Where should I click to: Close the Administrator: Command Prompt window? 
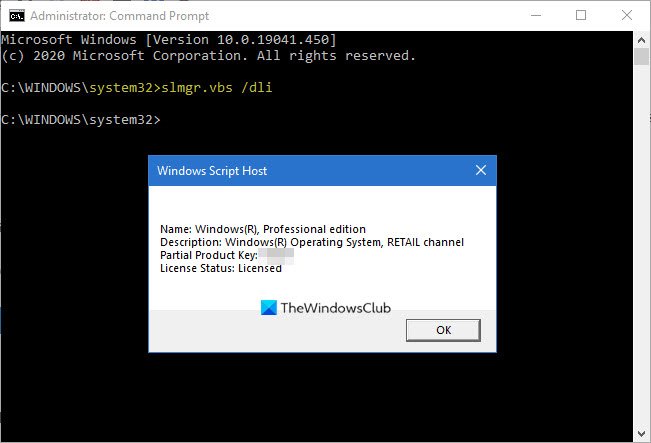pyautogui.click(x=627, y=15)
